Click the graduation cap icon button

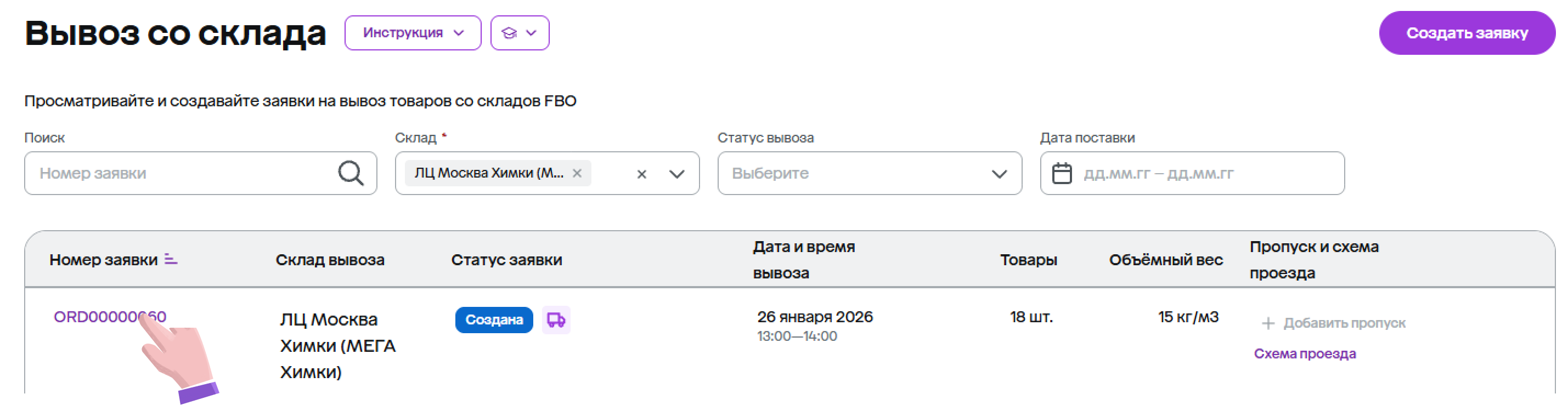(519, 33)
